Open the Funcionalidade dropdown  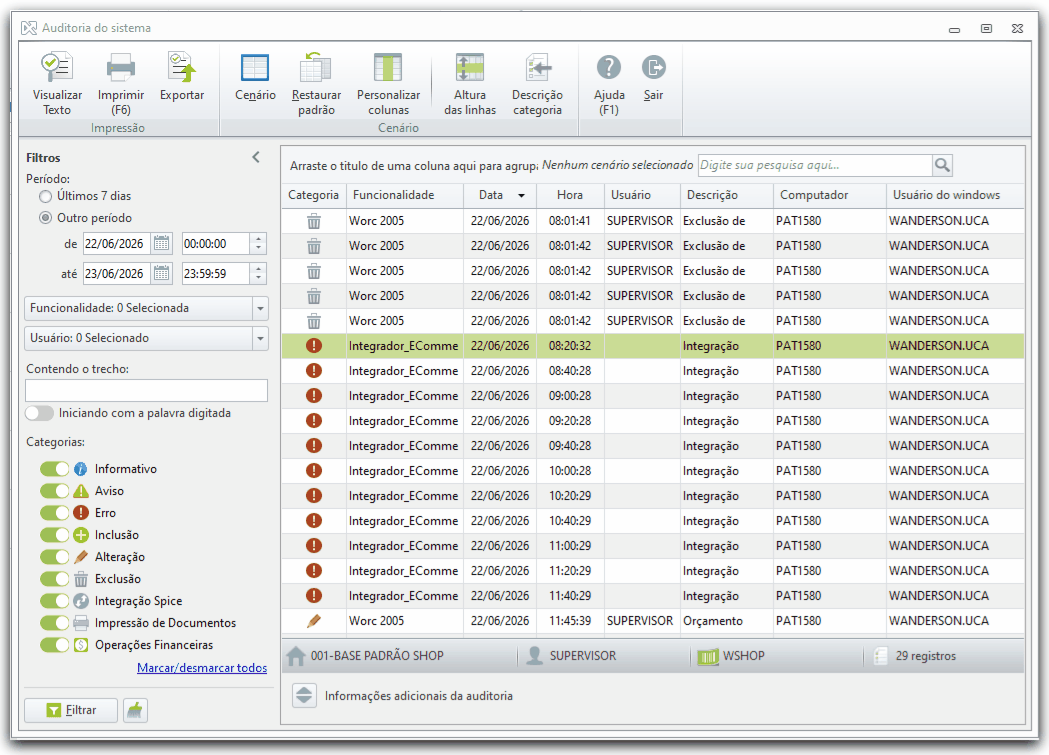pos(260,308)
